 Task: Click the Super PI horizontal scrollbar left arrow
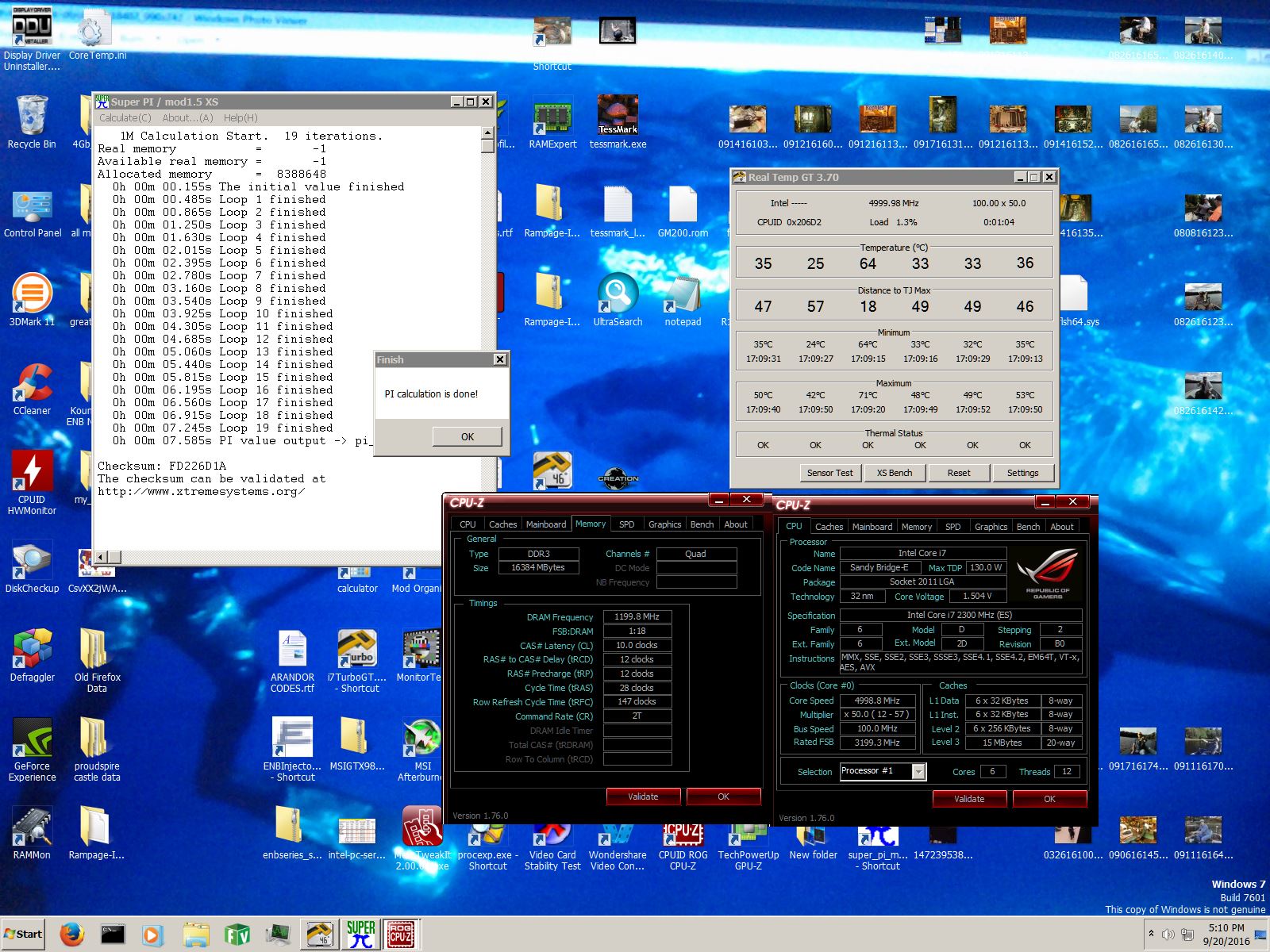(x=101, y=557)
